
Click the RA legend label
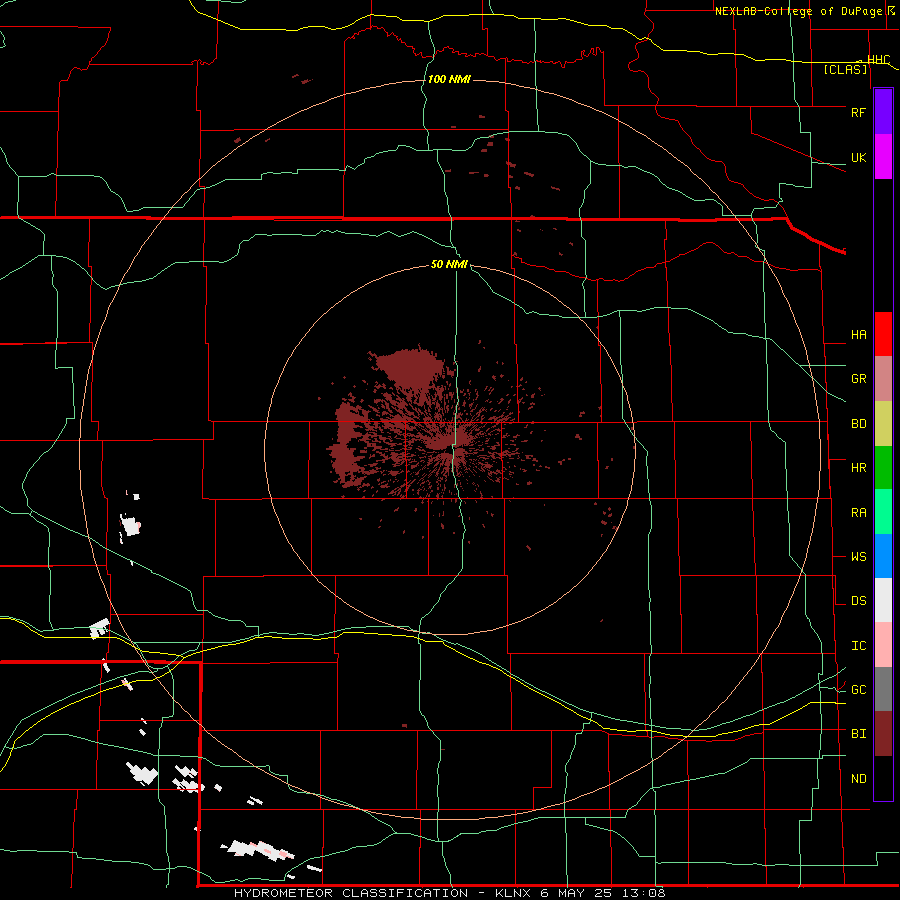pos(858,513)
